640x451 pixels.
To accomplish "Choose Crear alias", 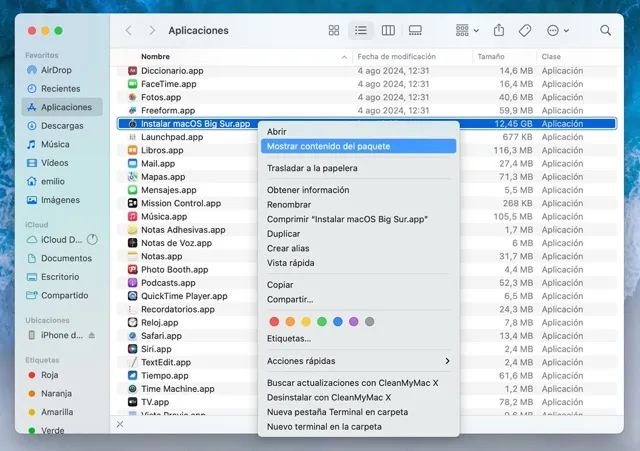I will (x=358, y=248).
